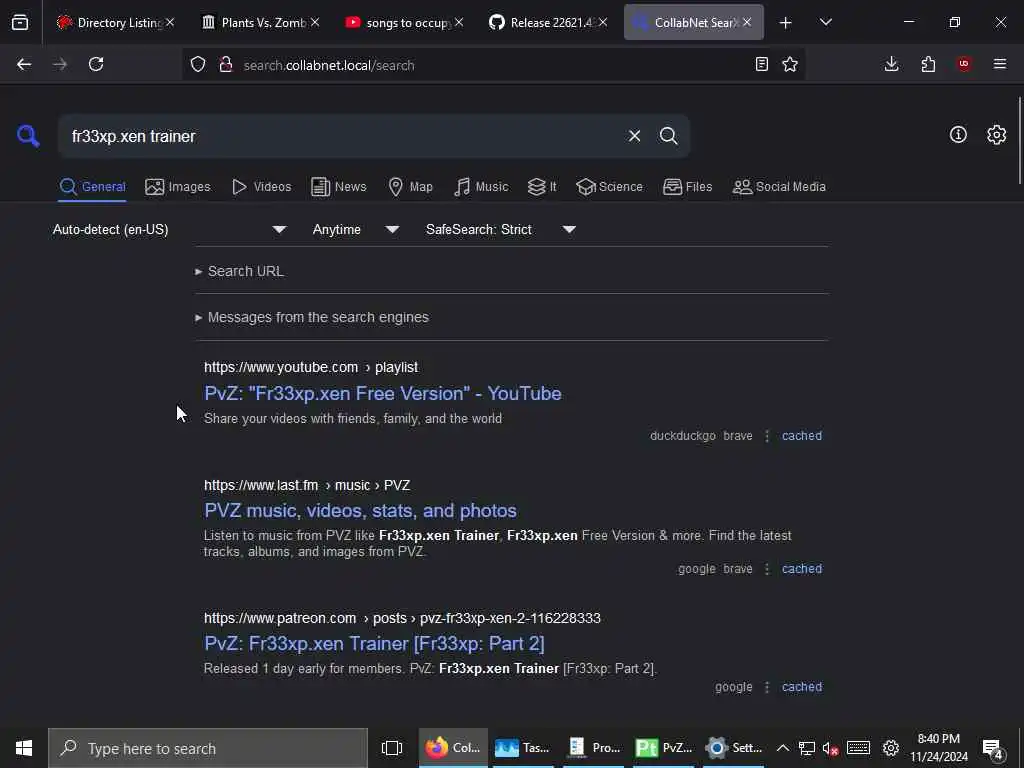Open a new browser tab
The width and height of the screenshot is (1024, 768).
point(786,23)
